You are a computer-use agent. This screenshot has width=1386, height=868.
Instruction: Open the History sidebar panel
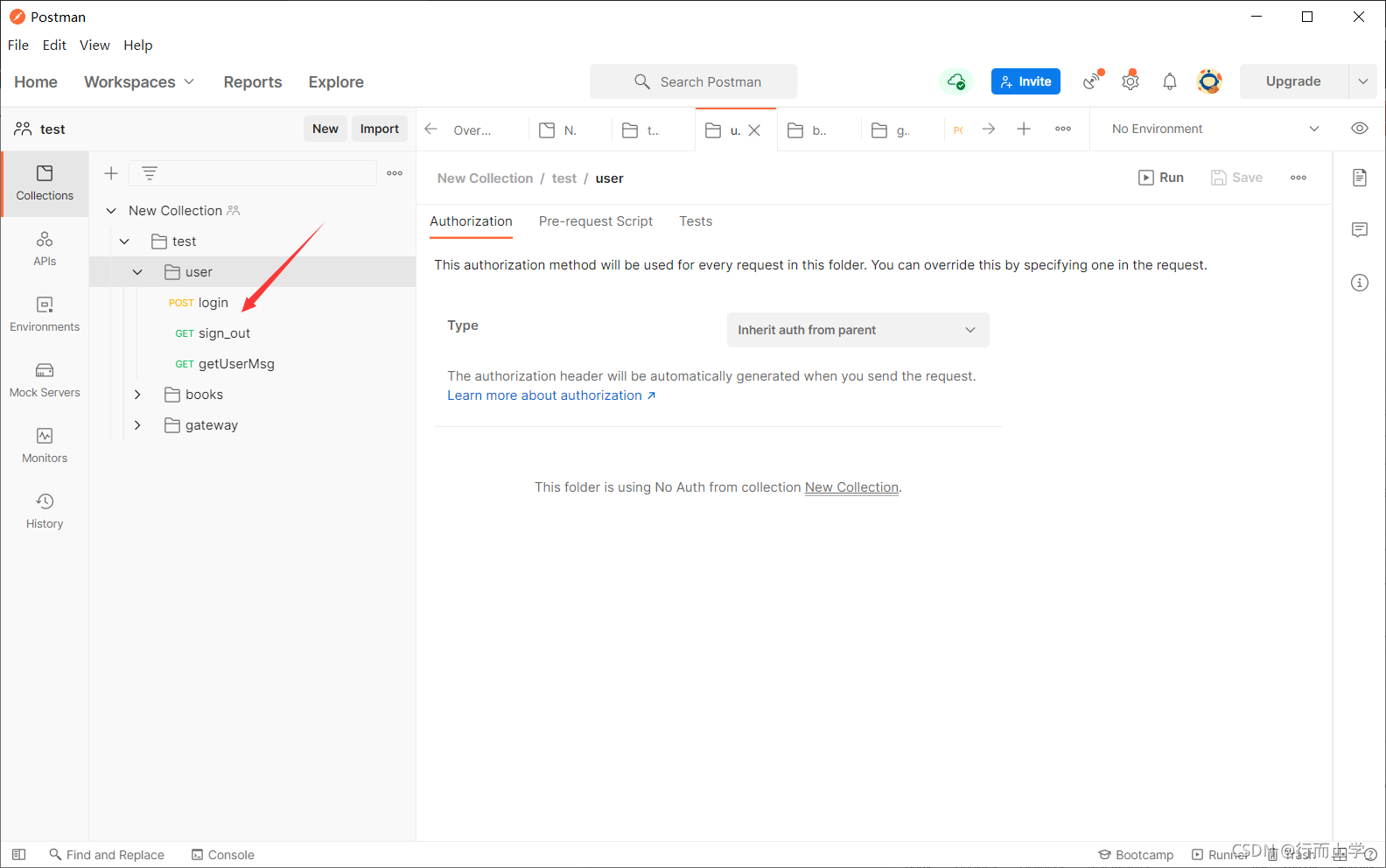[45, 511]
